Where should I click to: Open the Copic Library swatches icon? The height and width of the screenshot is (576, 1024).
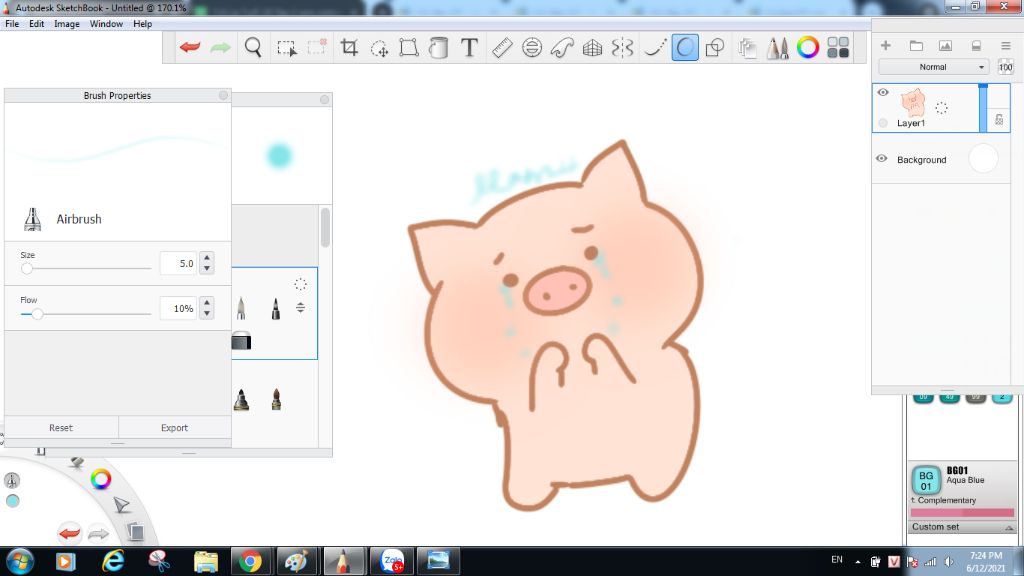pos(838,48)
